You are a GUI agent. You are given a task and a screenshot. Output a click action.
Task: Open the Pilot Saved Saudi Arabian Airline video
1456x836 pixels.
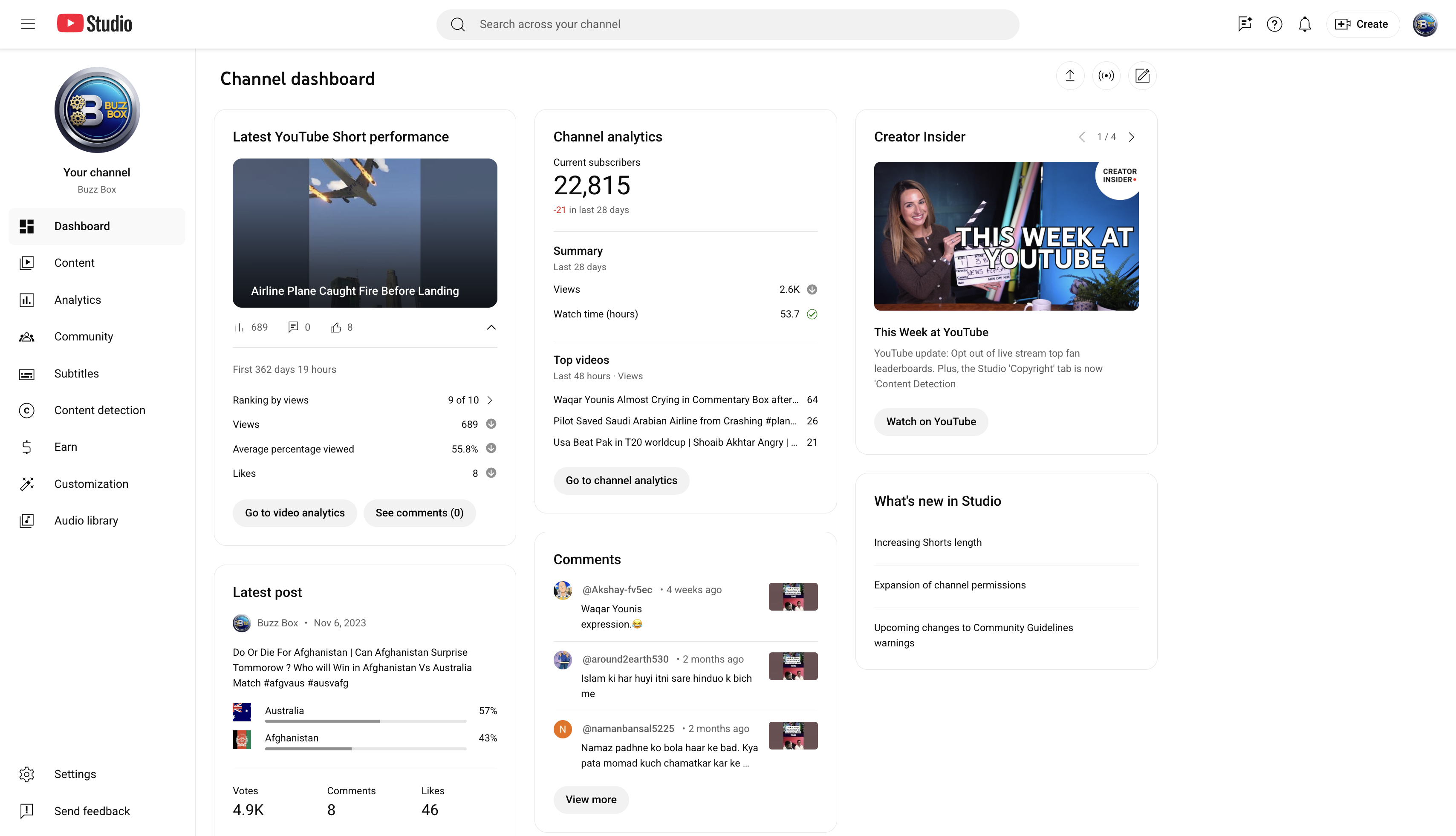click(676, 421)
